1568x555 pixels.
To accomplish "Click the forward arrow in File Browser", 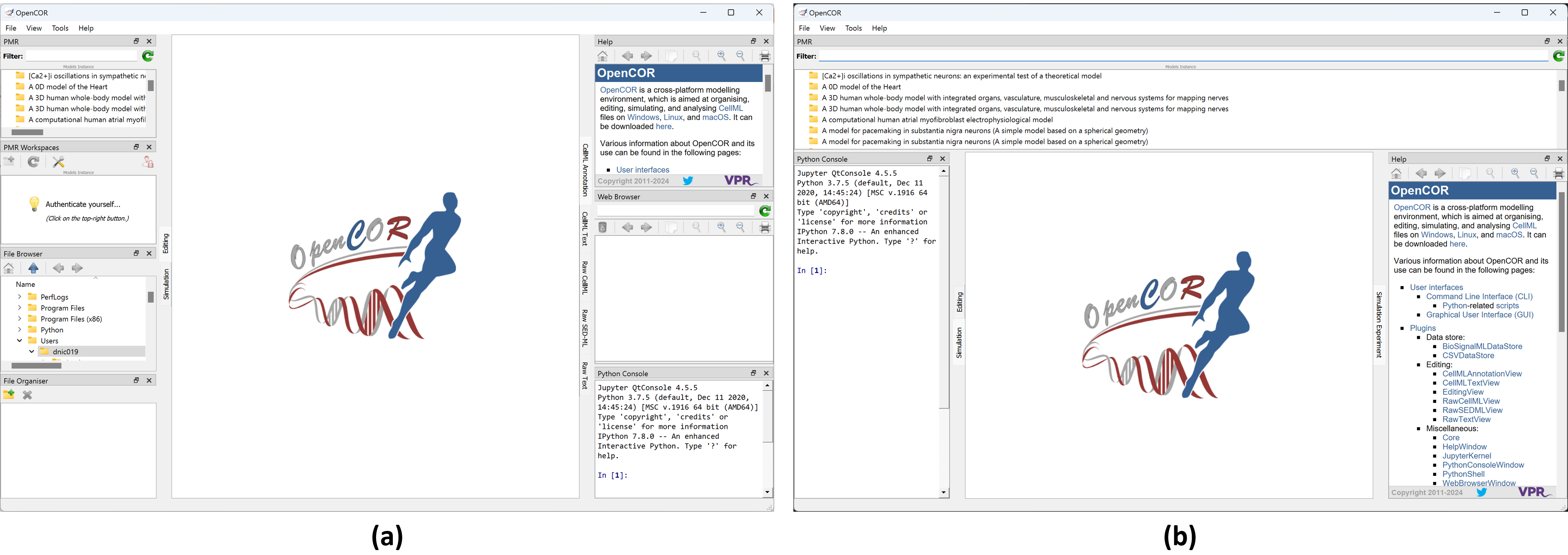I will click(77, 268).
